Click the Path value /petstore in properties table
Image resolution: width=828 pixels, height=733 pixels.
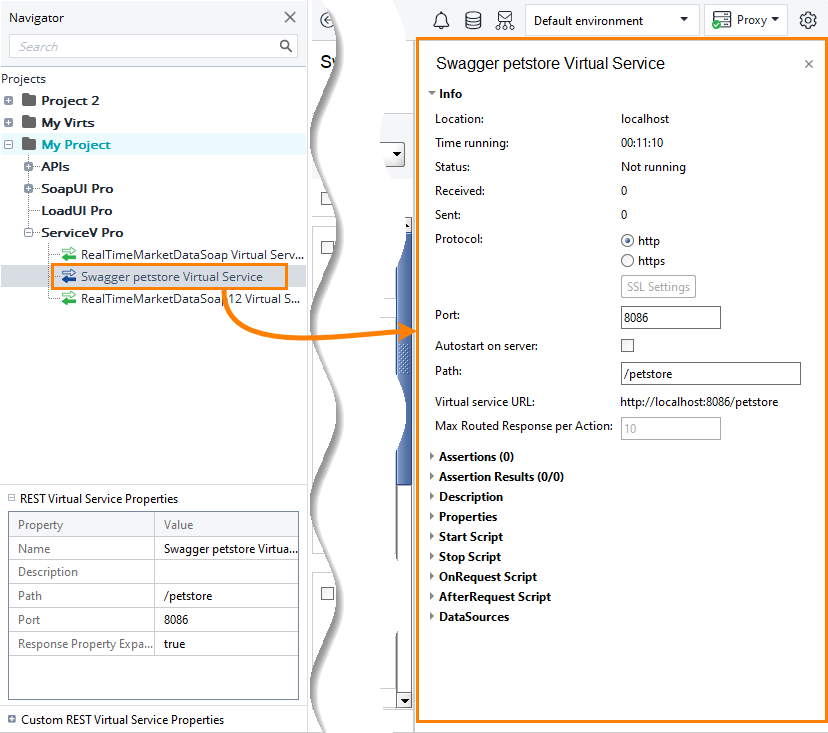pyautogui.click(x=227, y=596)
